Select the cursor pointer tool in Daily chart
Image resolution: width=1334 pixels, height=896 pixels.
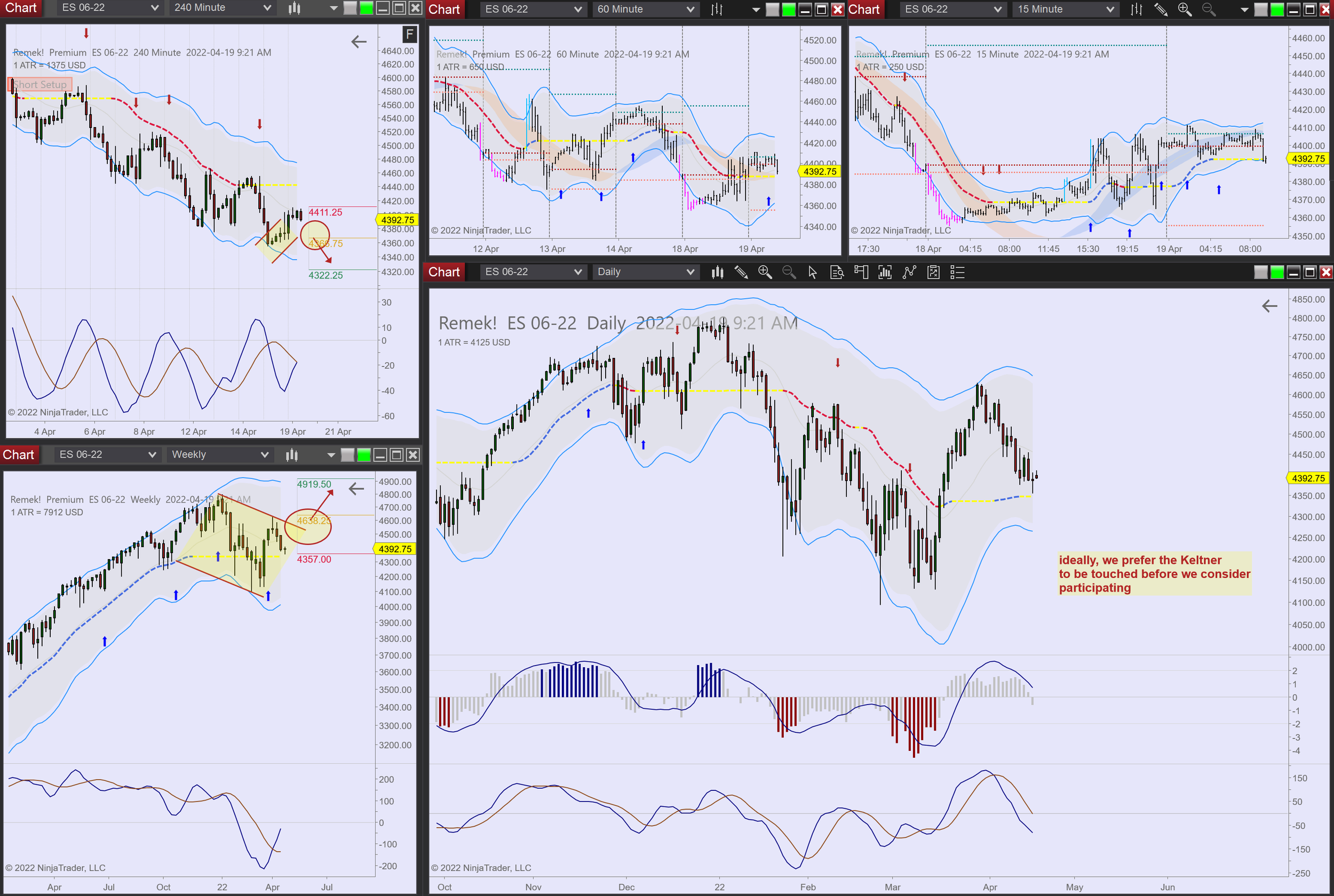tap(812, 273)
